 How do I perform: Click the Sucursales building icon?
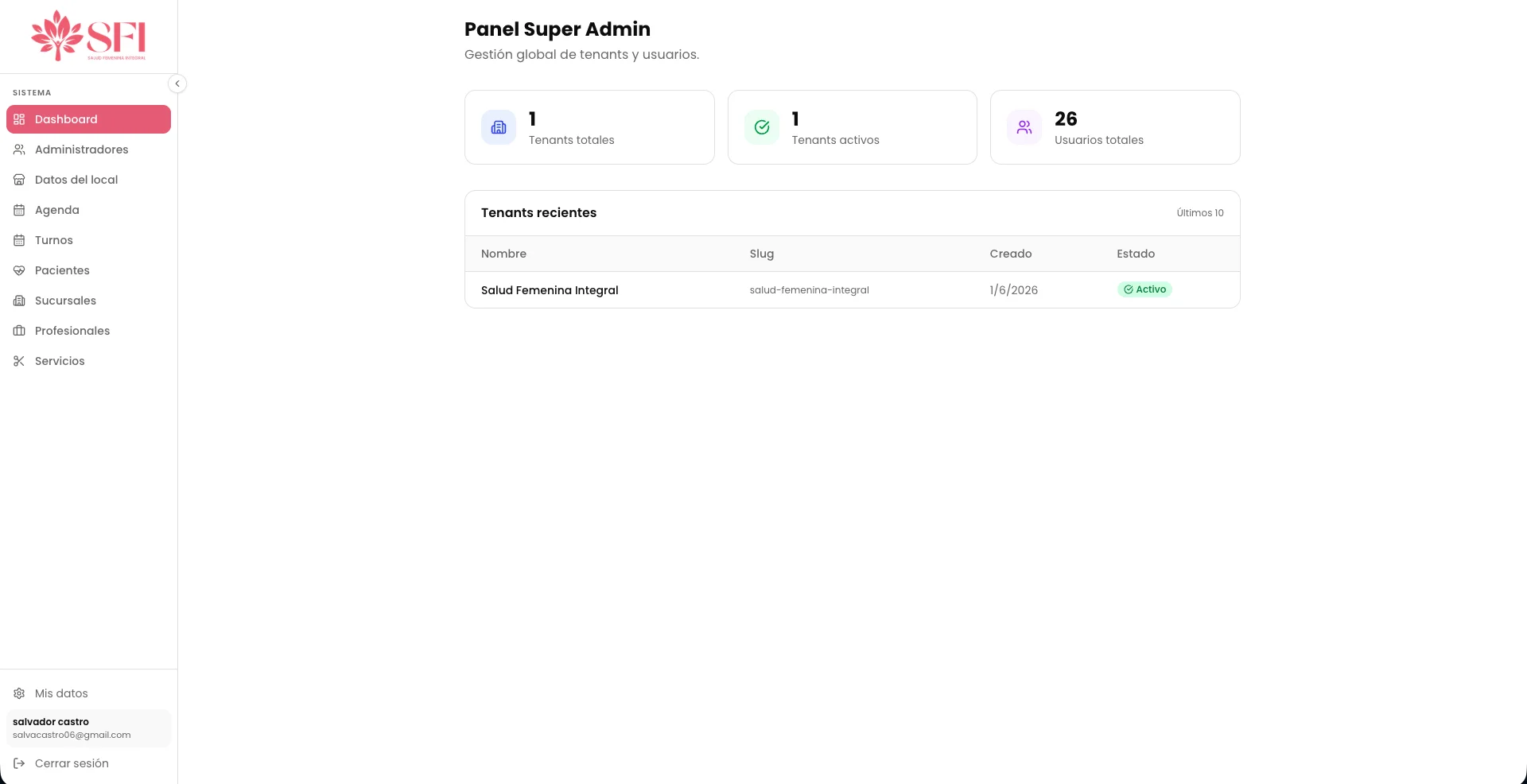tap(19, 301)
